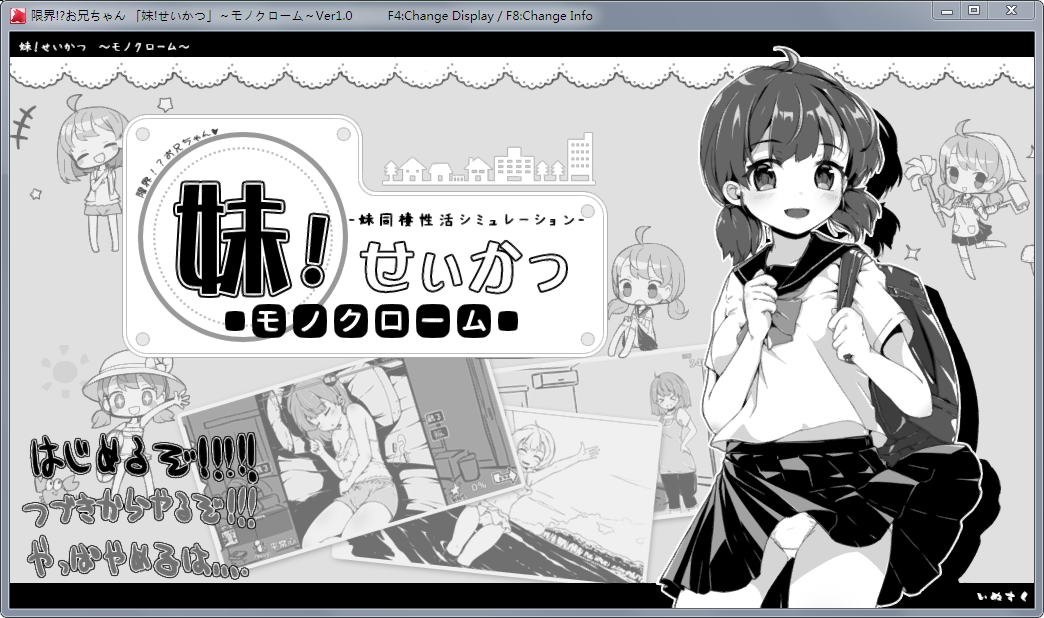Click the header text 妹!せいかつ ~モノクローム~
The width and height of the screenshot is (1044, 618).
pyautogui.click(x=105, y=46)
